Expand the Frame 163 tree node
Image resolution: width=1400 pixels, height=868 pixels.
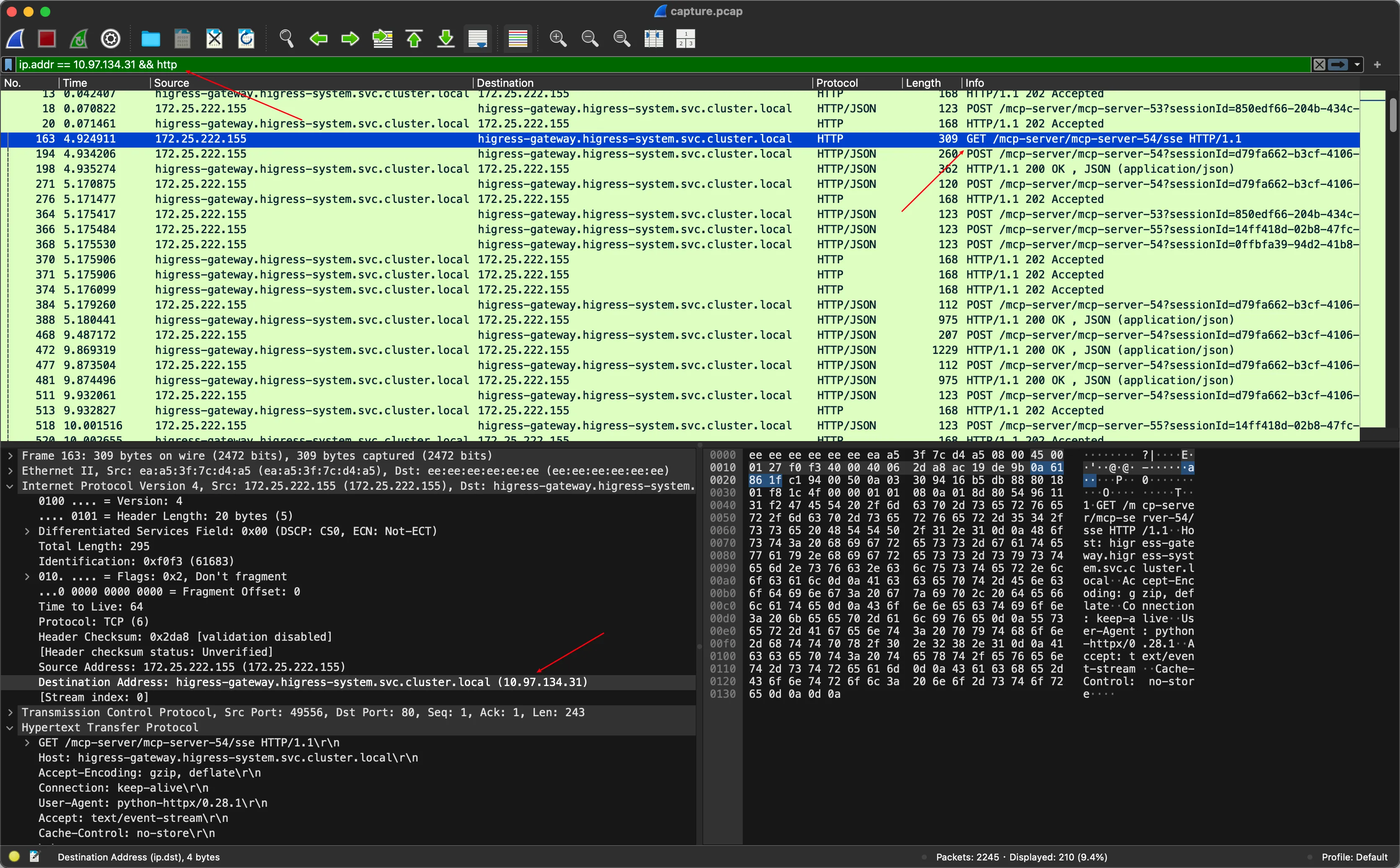10,456
